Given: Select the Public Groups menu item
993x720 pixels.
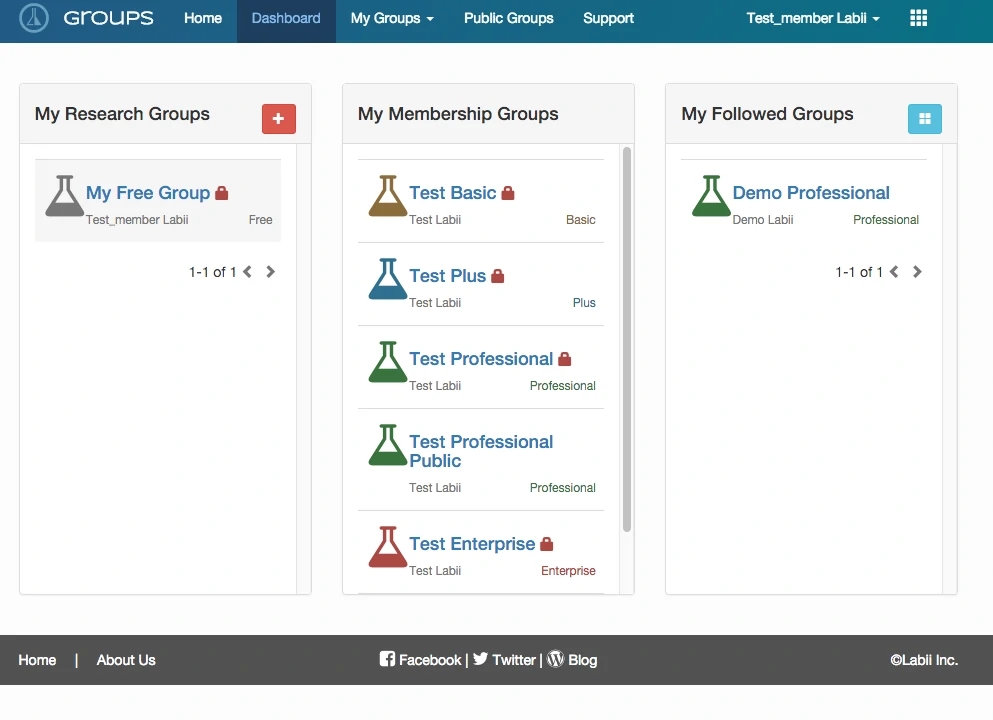Looking at the screenshot, I should pyautogui.click(x=508, y=18).
